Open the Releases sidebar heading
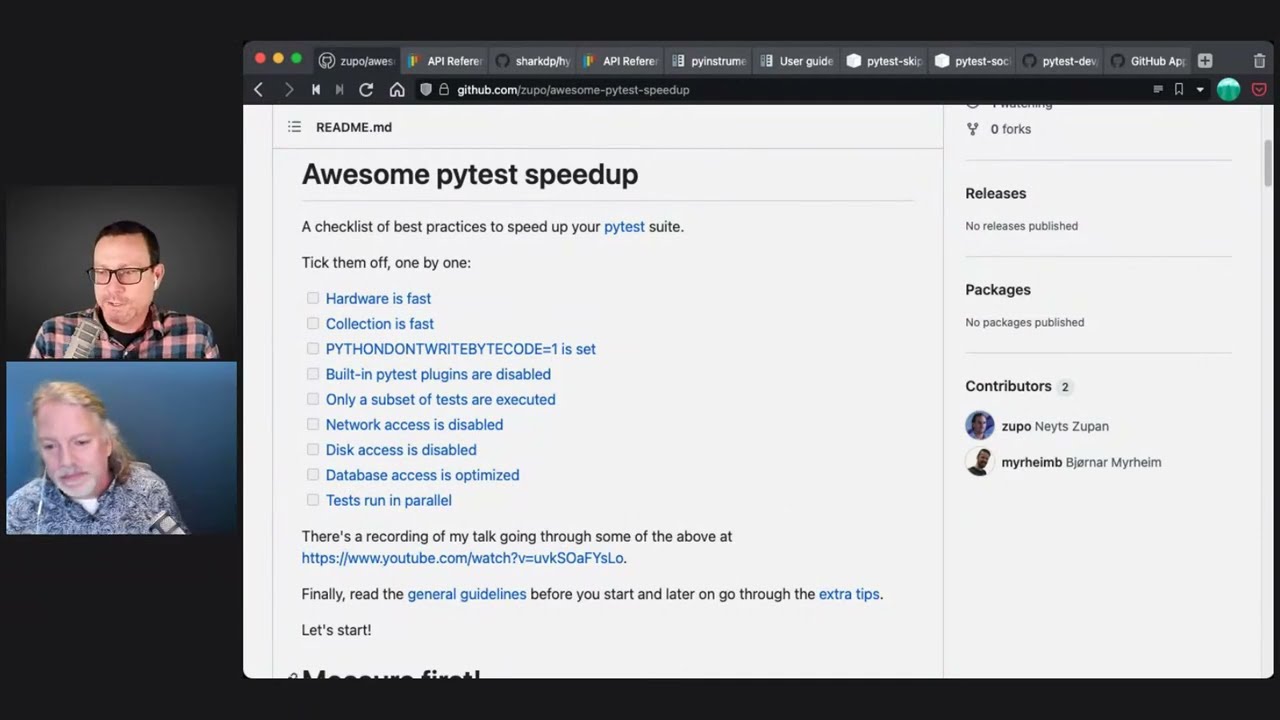The height and width of the screenshot is (720, 1280). click(x=996, y=193)
